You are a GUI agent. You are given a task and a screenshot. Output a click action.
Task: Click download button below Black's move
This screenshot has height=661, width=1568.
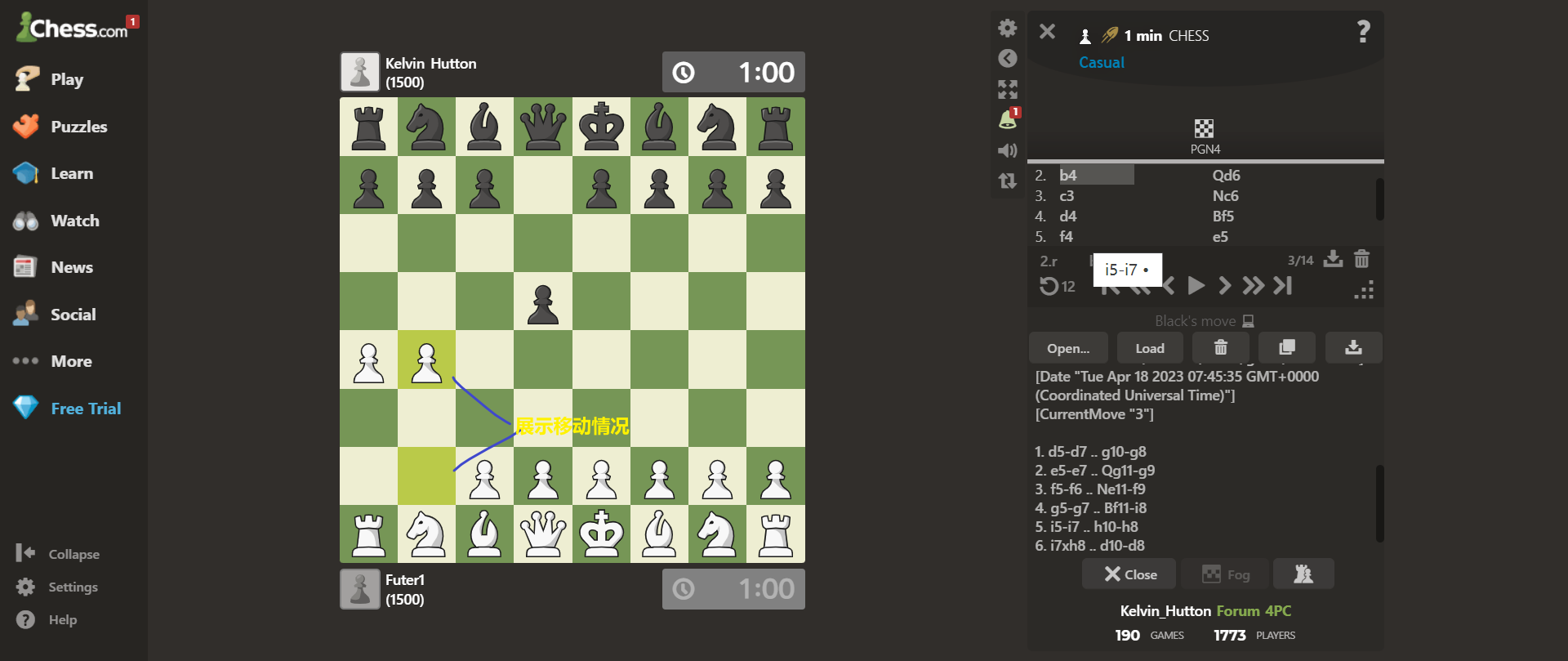point(1353,348)
